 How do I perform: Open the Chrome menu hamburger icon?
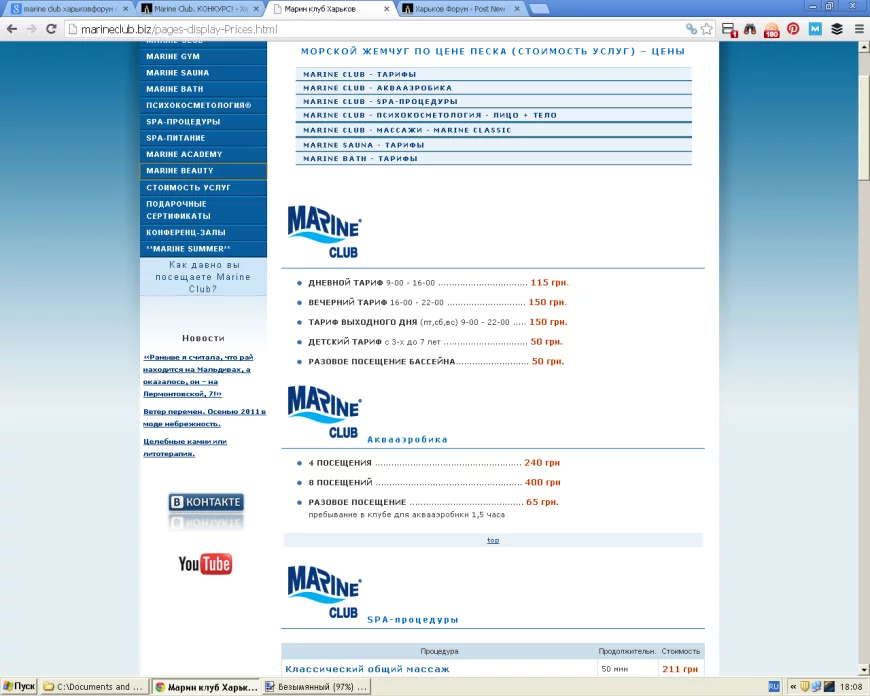click(x=859, y=29)
